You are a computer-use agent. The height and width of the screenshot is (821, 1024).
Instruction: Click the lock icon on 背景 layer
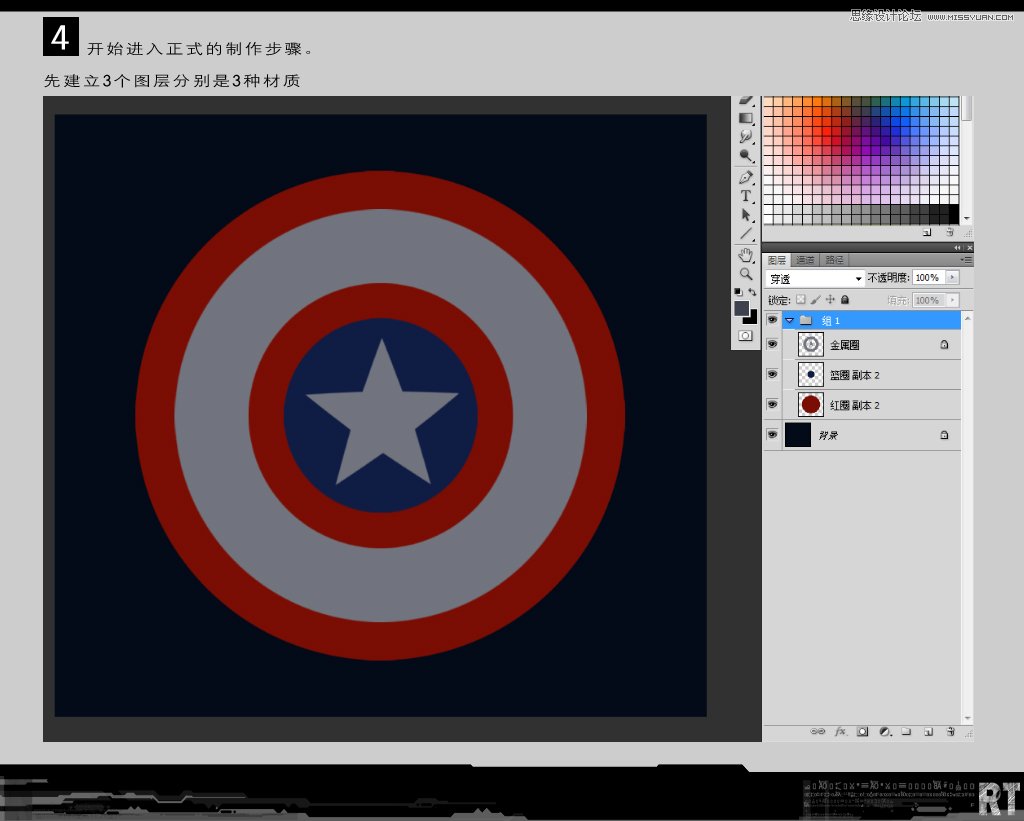pos(944,434)
